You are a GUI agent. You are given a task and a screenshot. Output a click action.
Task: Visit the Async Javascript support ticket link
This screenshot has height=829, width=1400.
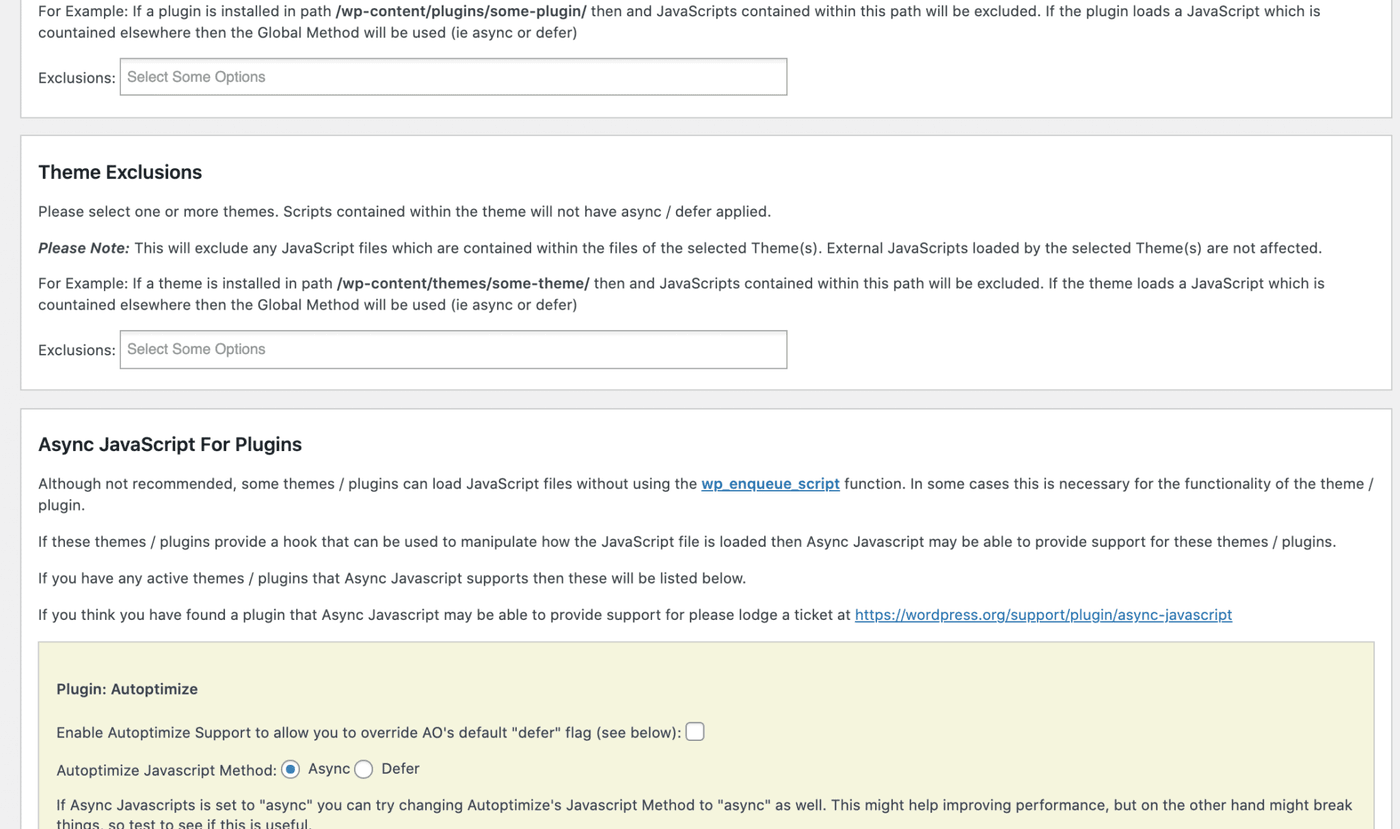(x=1042, y=614)
